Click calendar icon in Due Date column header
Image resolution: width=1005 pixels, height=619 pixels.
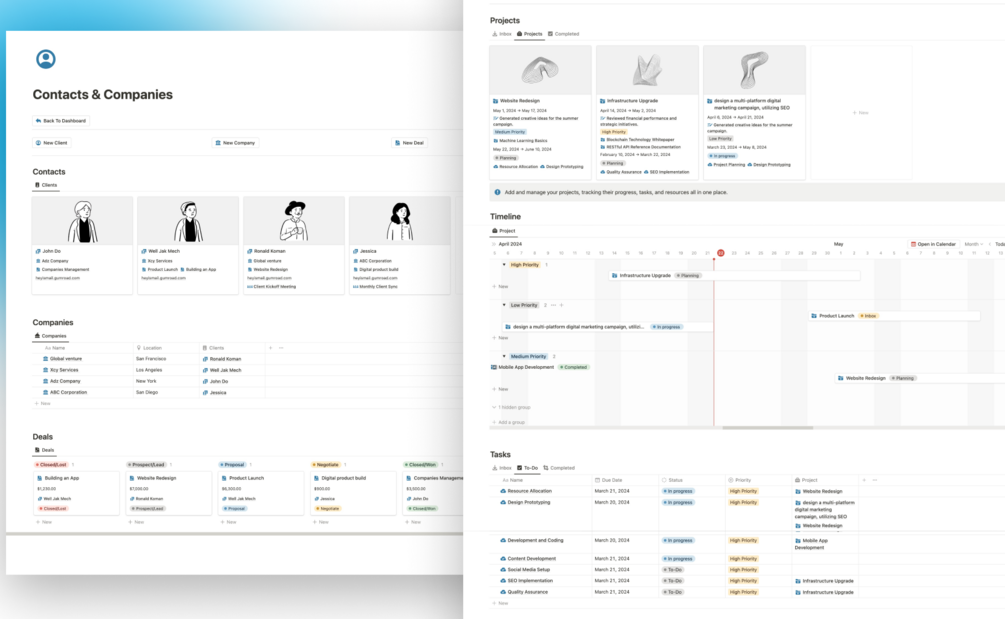point(597,480)
